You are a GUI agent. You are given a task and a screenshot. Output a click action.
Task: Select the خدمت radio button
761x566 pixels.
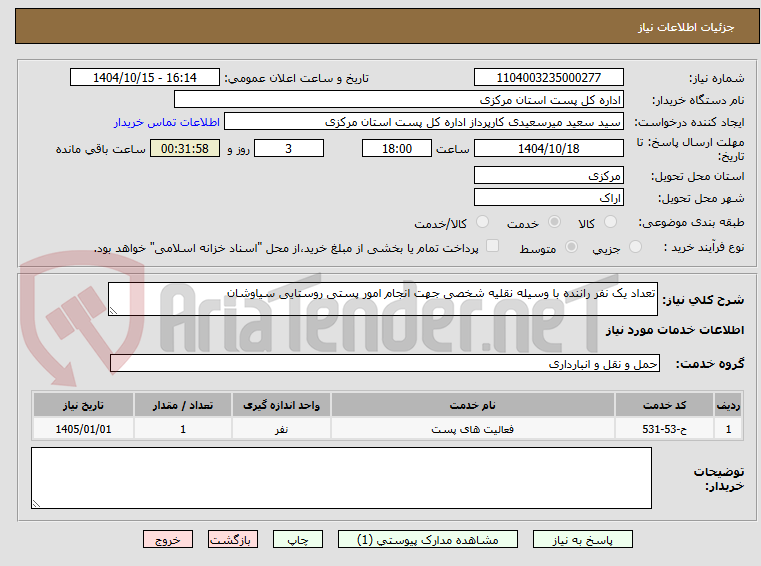coord(554,222)
